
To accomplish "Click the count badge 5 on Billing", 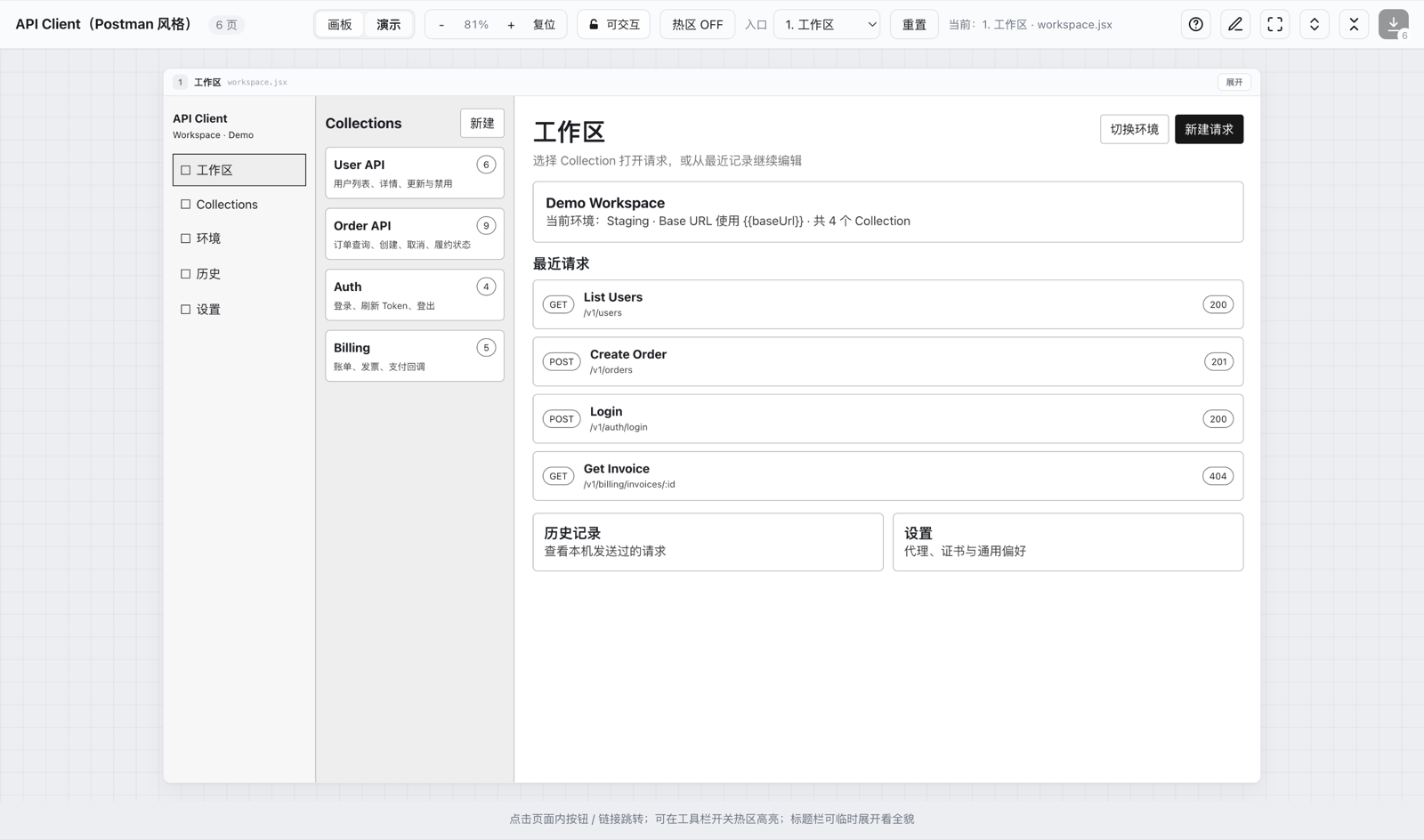I will pos(486,348).
